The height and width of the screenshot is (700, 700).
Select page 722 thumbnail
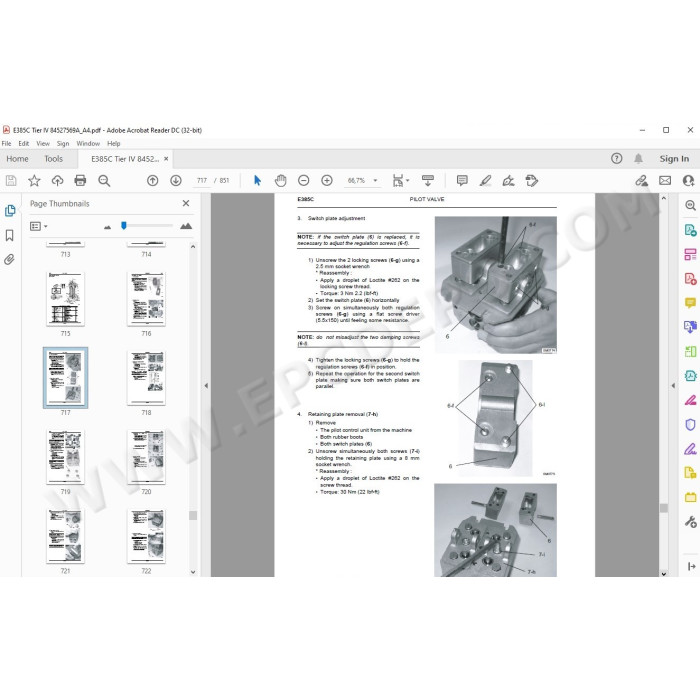(146, 536)
